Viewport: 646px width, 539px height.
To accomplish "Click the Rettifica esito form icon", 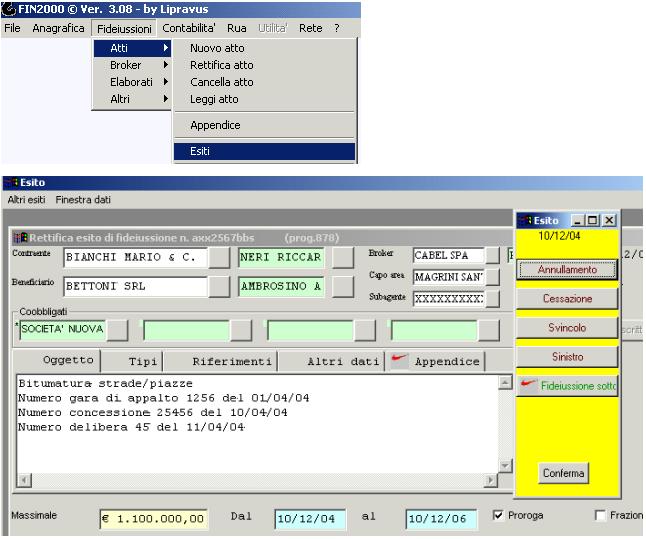I will [x=20, y=238].
